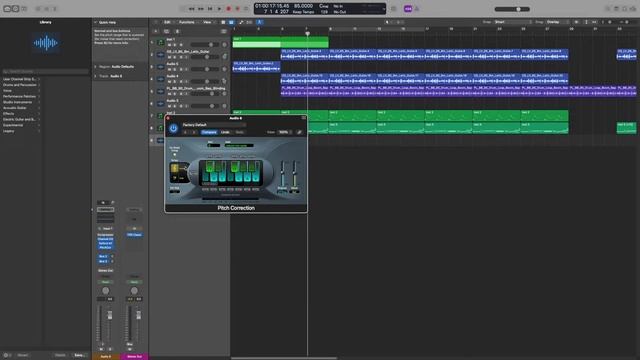Screen dimensions: 640x360
Task: Solo the Inst 1 track
Action: coord(175,45)
